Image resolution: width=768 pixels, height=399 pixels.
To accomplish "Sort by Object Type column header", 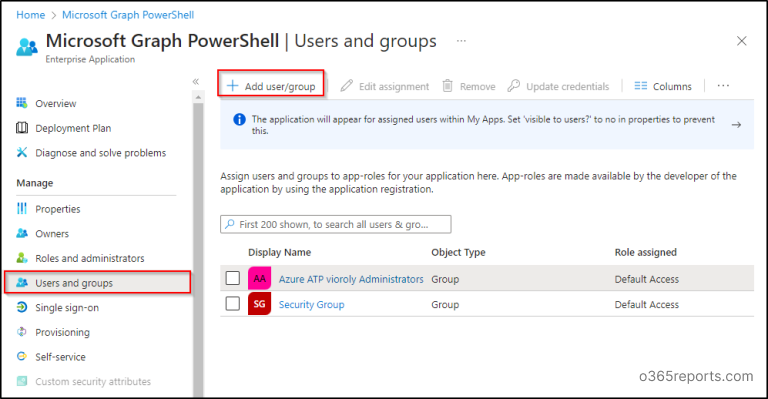I will (458, 252).
